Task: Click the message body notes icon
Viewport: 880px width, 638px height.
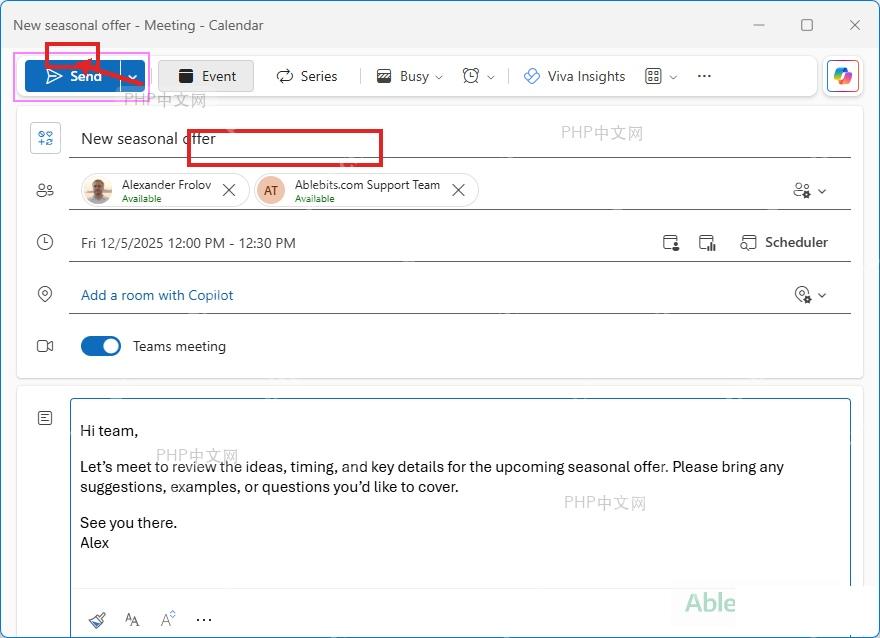Action: pyautogui.click(x=45, y=418)
